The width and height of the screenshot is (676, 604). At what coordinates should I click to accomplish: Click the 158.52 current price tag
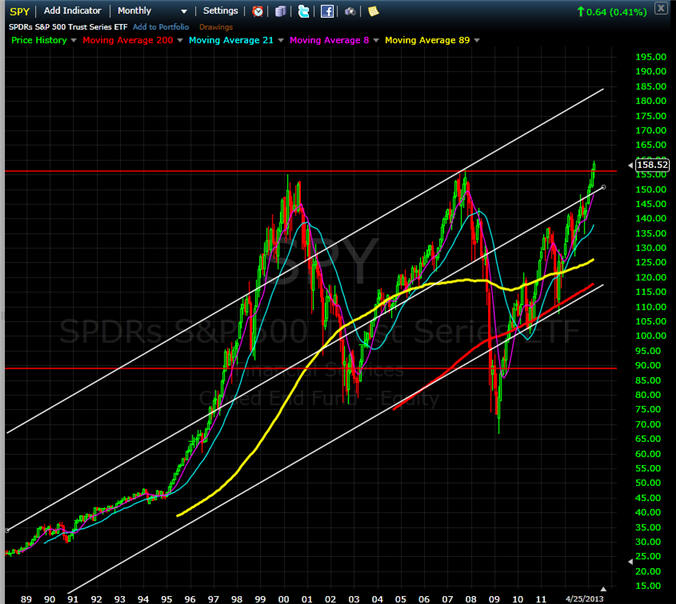[x=652, y=165]
